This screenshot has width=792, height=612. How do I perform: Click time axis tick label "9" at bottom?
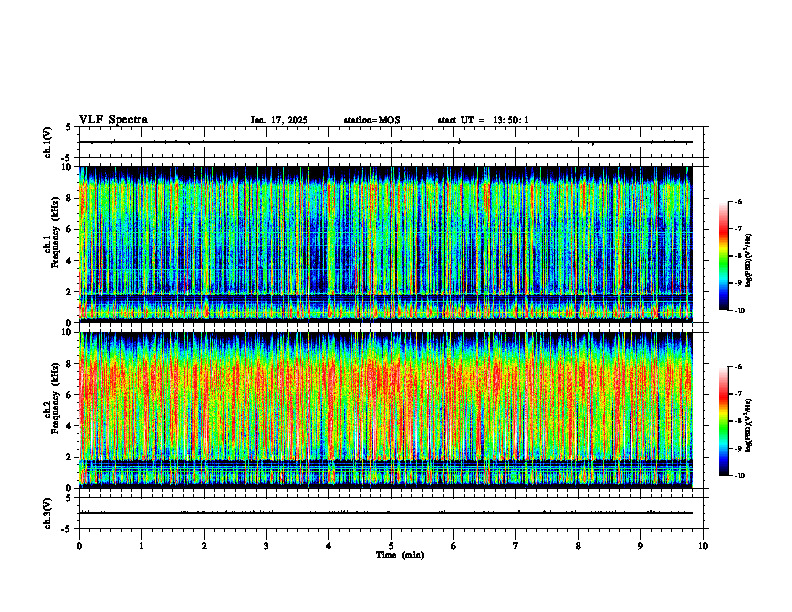click(x=640, y=546)
